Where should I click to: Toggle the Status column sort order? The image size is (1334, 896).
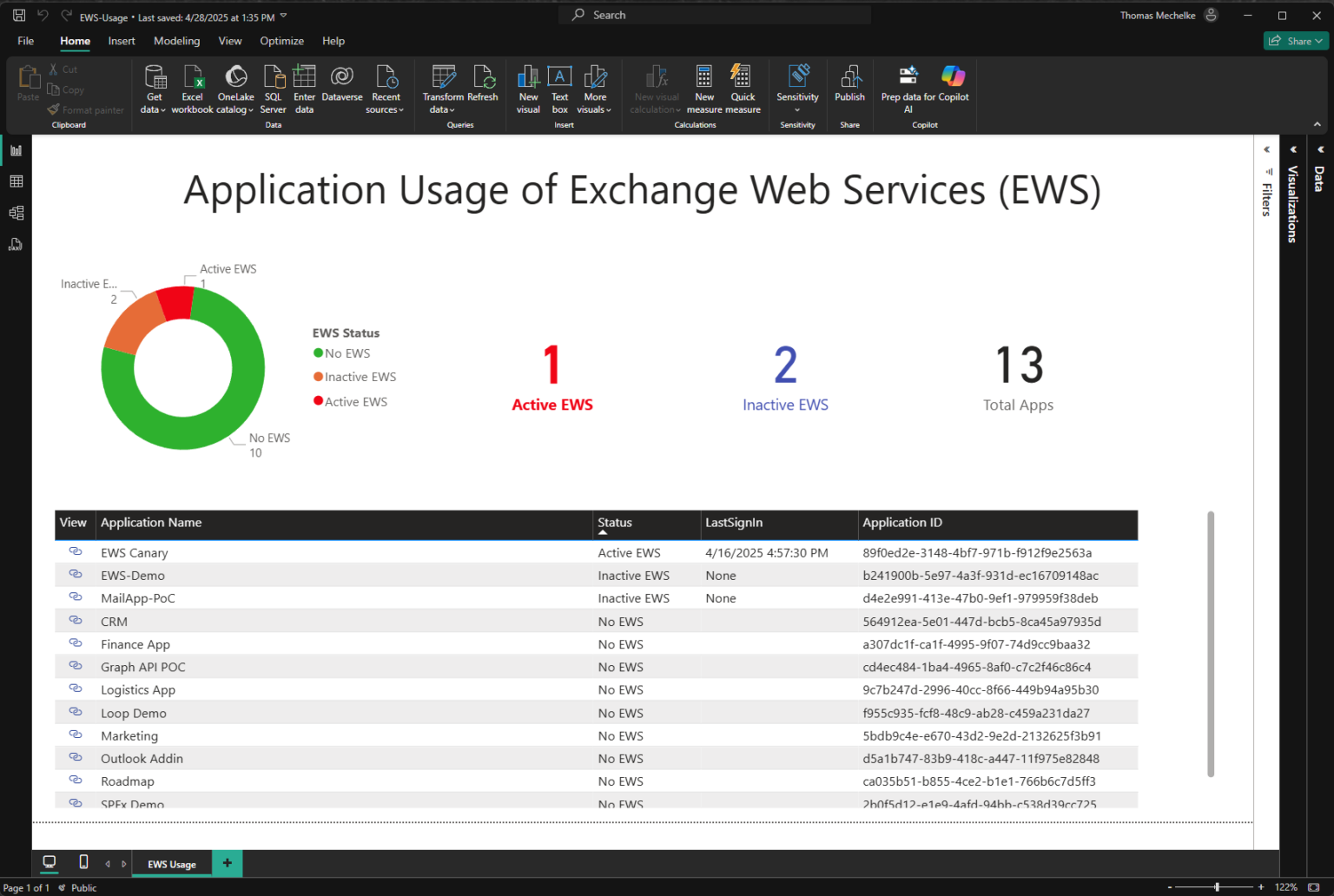tap(615, 524)
